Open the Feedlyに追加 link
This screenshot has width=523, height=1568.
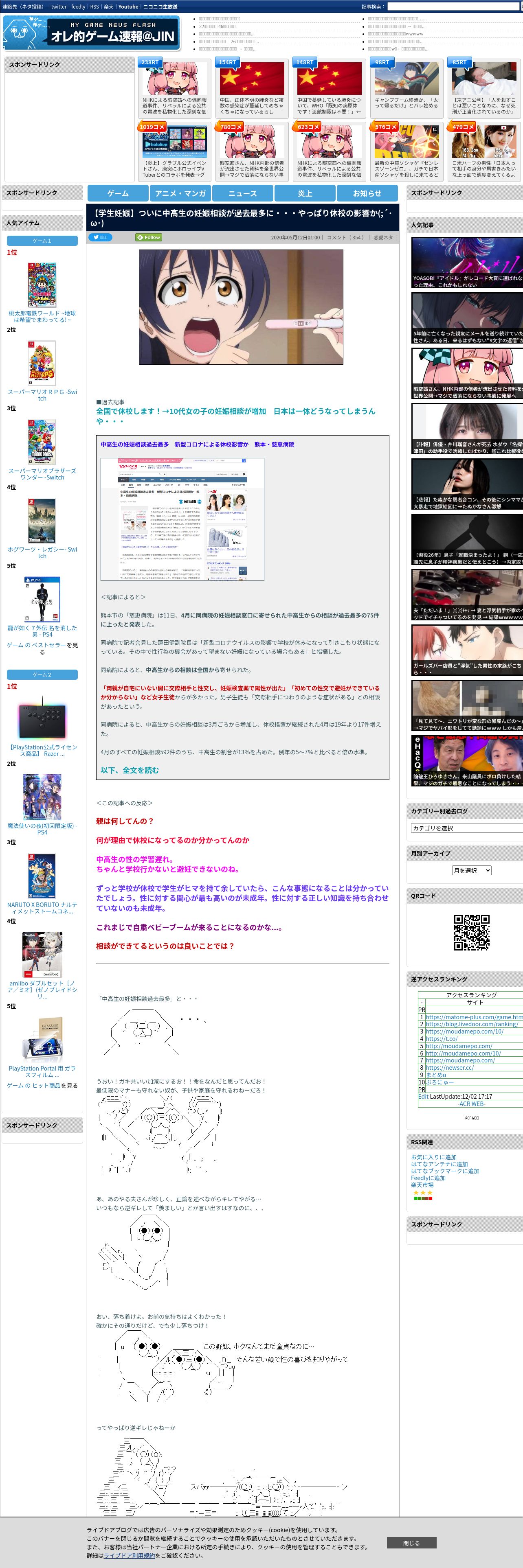coord(428,1178)
